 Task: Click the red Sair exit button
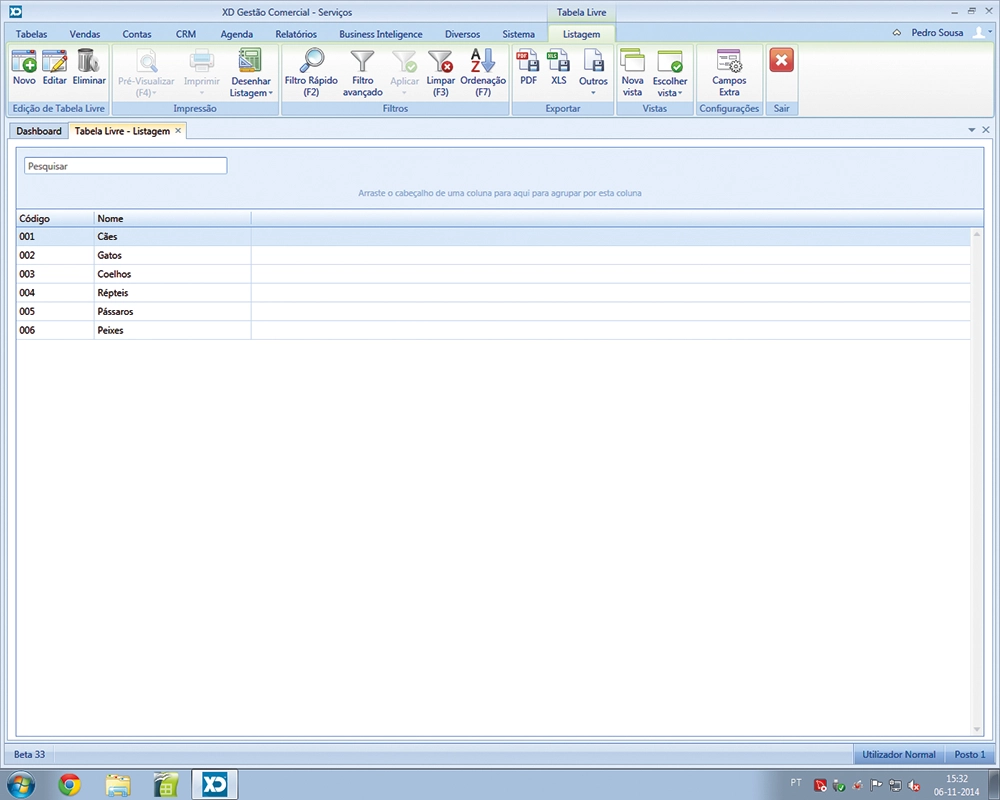click(782, 61)
